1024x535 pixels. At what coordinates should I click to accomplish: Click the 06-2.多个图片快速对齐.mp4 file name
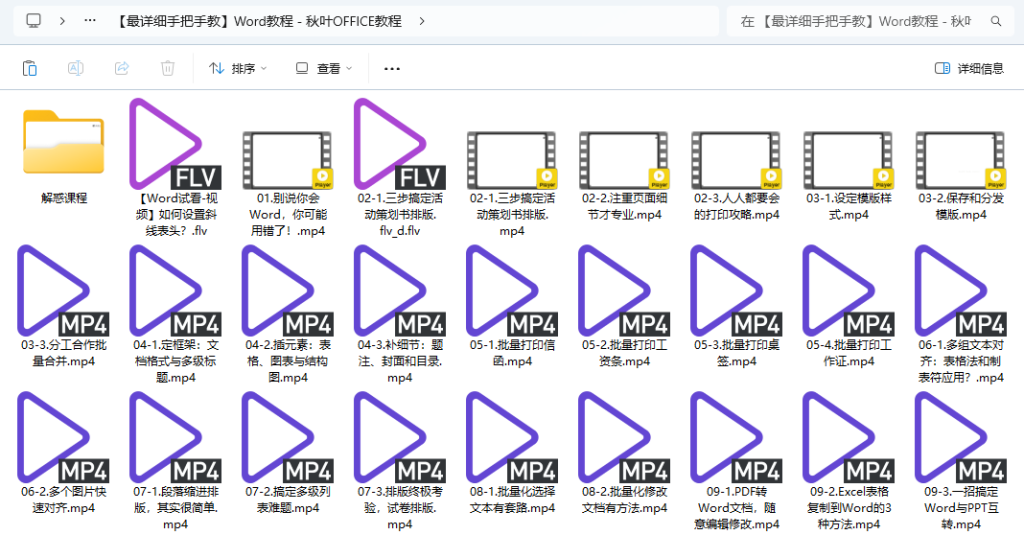tap(63, 500)
